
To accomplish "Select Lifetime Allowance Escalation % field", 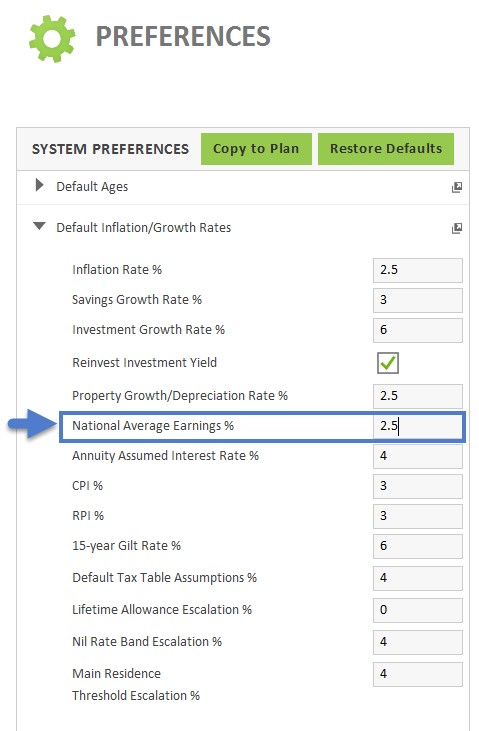I will 417,610.
